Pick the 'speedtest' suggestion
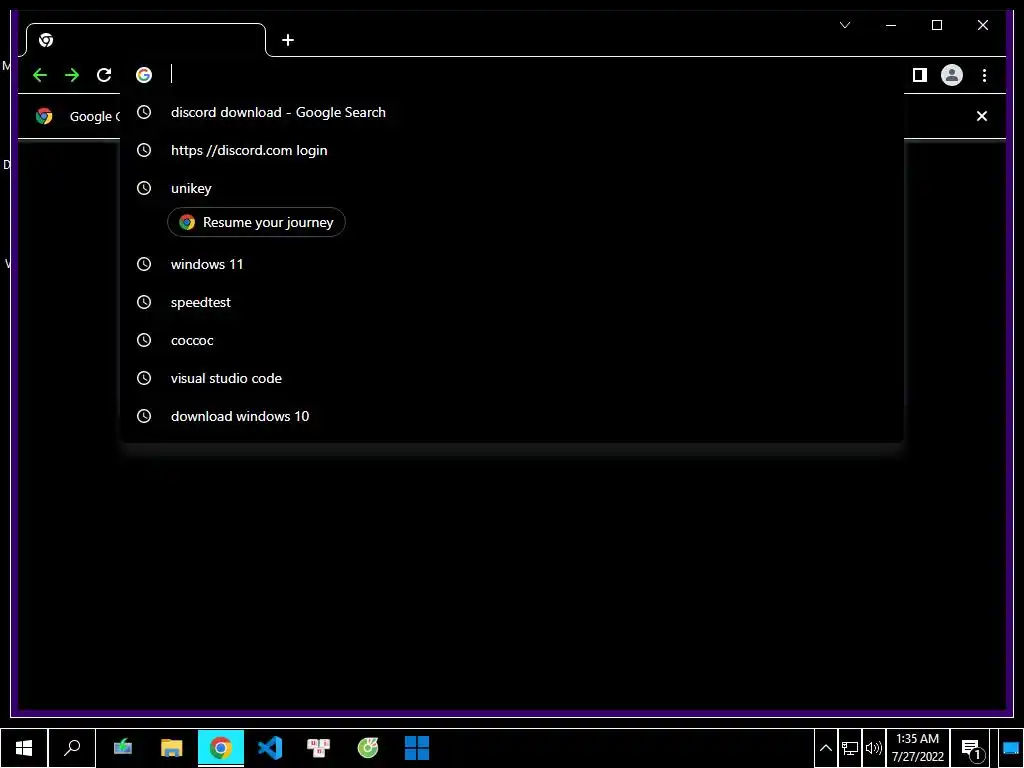The height and width of the screenshot is (768, 1024). [x=512, y=302]
